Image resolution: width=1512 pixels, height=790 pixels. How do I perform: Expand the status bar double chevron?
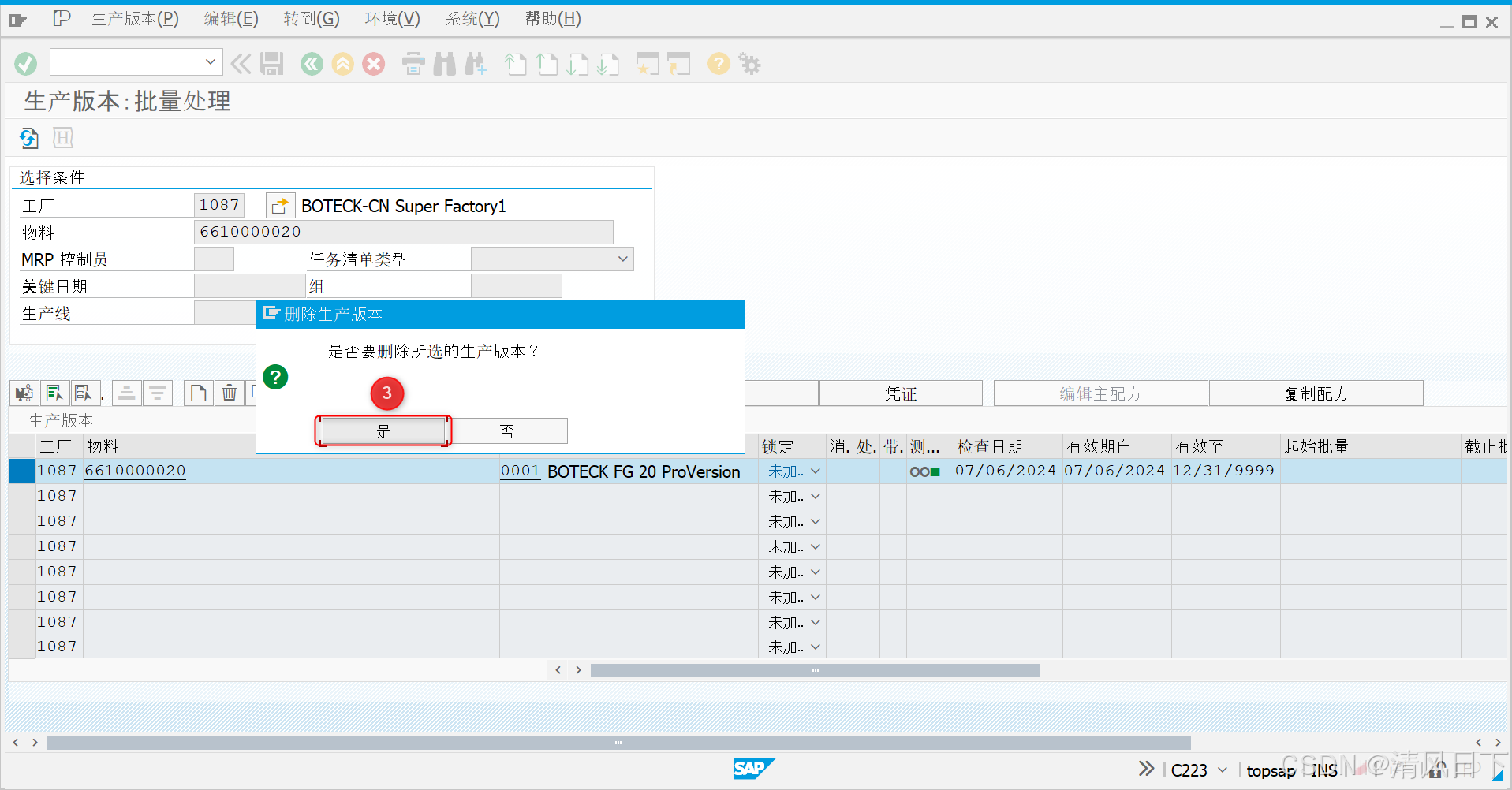(x=1147, y=769)
